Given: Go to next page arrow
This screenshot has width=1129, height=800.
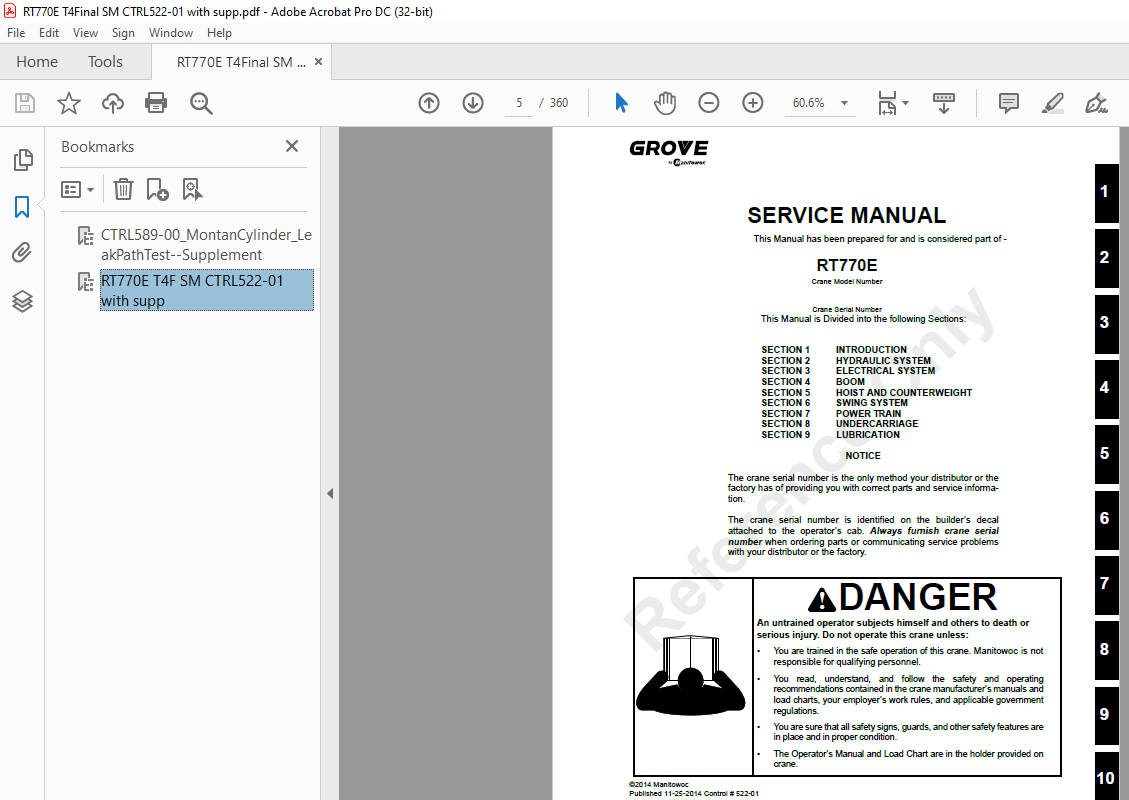Looking at the screenshot, I should [x=472, y=103].
